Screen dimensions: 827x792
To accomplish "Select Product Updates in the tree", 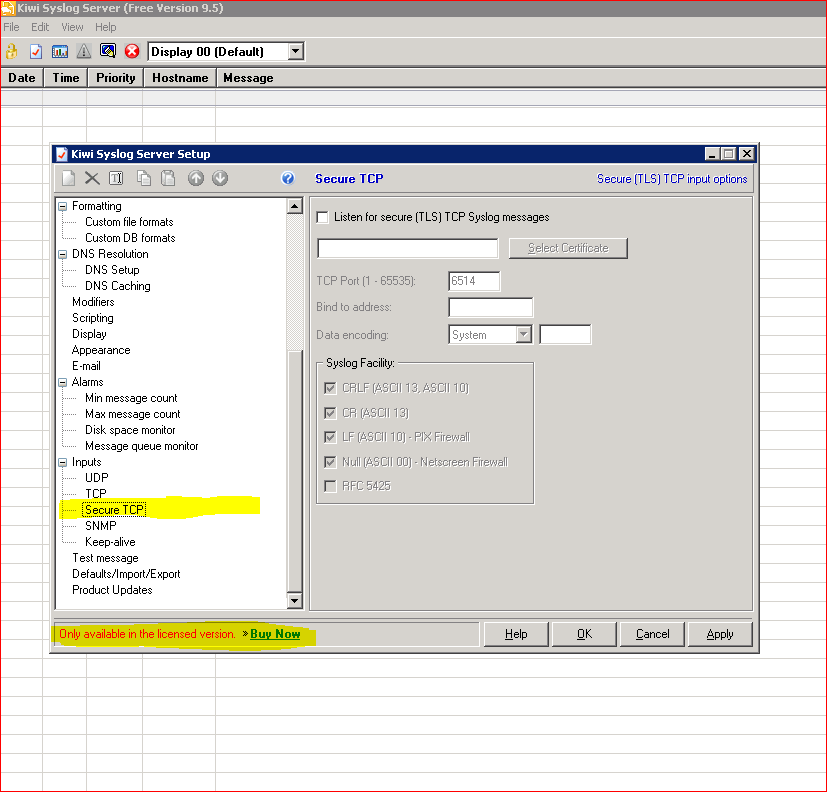I will click(x=112, y=590).
